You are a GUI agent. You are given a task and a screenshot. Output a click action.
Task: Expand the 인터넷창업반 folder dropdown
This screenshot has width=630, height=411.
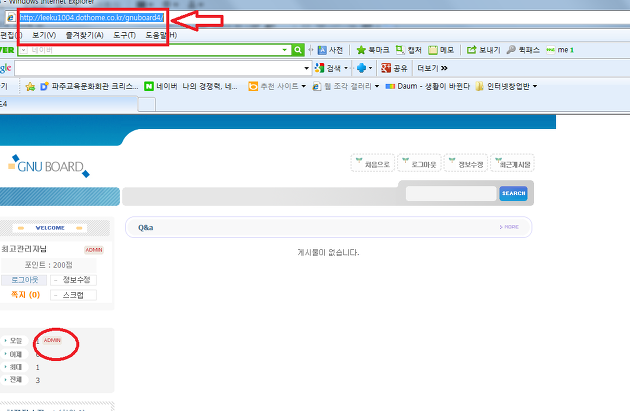pos(535,86)
